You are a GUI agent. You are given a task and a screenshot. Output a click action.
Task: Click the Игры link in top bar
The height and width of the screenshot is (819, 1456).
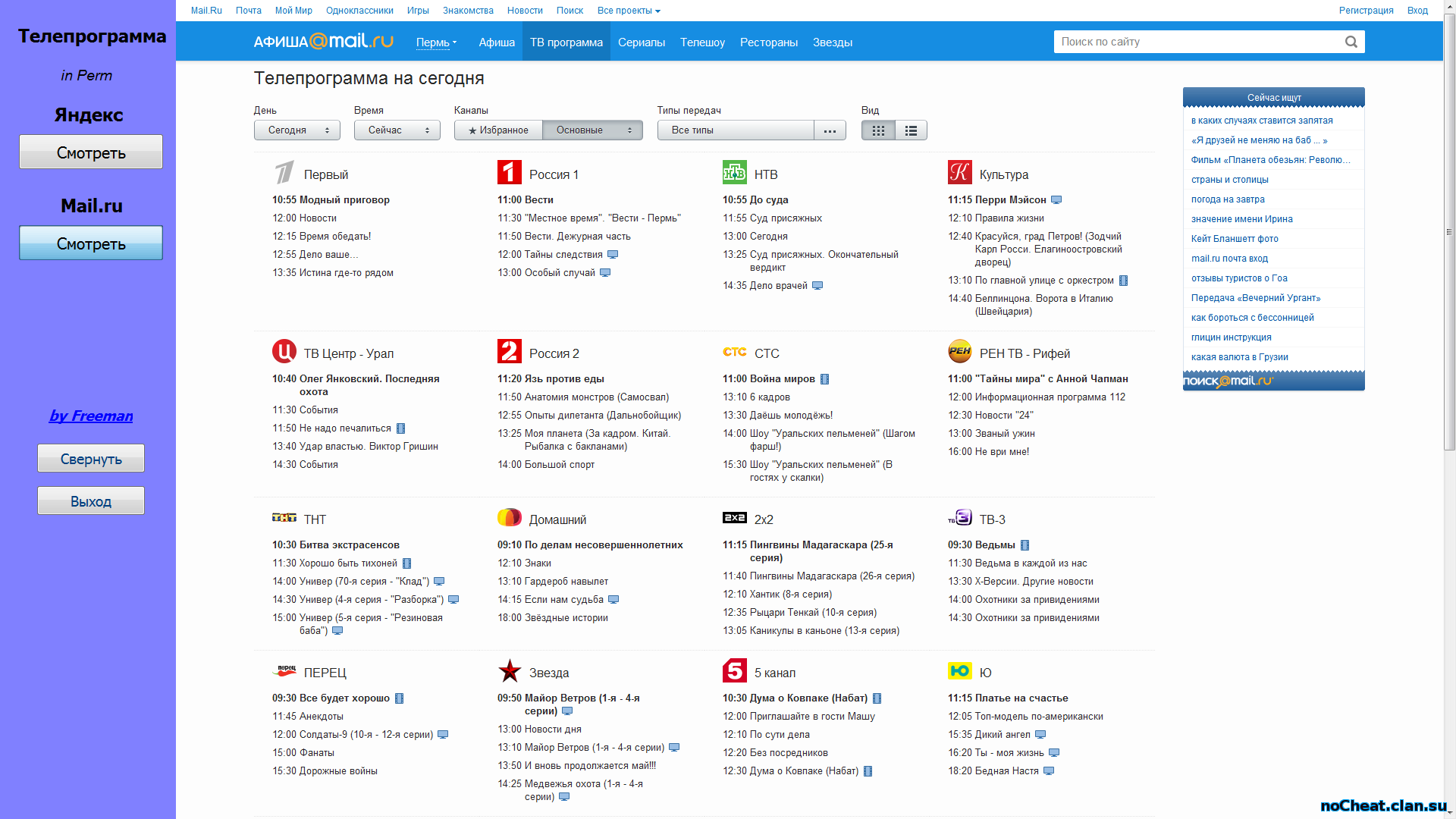pos(418,11)
